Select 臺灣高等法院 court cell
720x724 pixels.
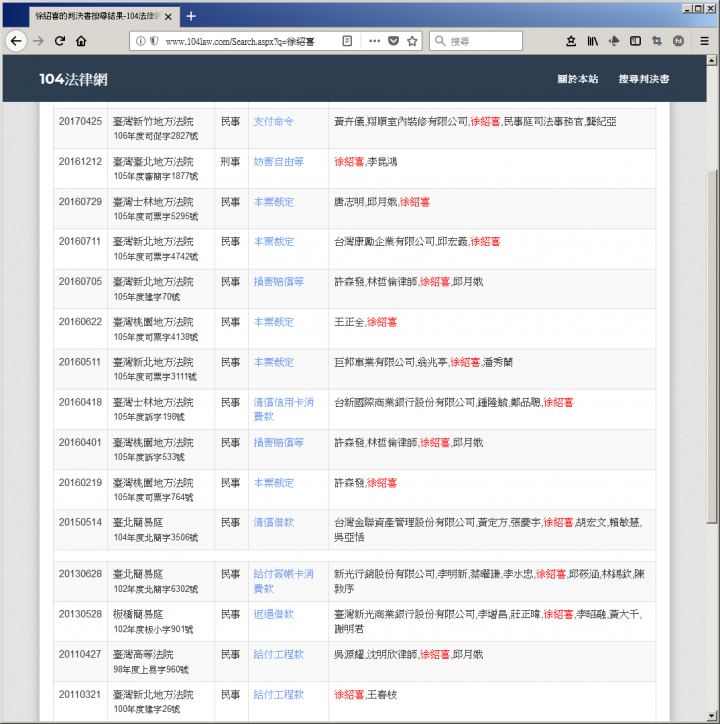click(143, 654)
